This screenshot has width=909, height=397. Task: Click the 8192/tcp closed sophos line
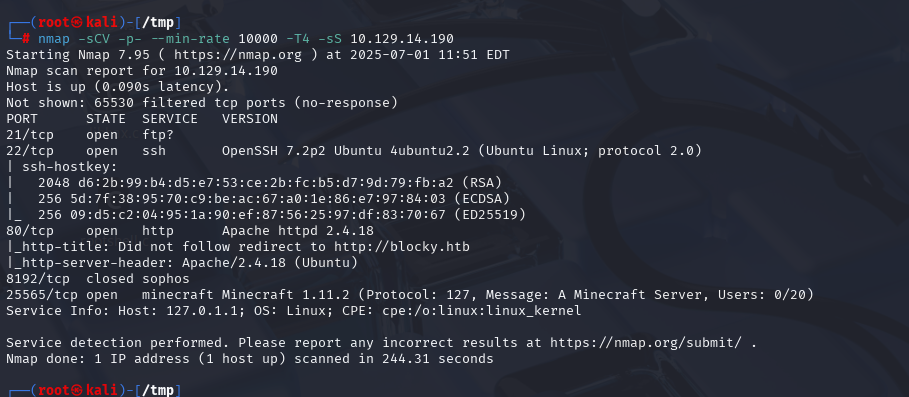[x=97, y=279]
